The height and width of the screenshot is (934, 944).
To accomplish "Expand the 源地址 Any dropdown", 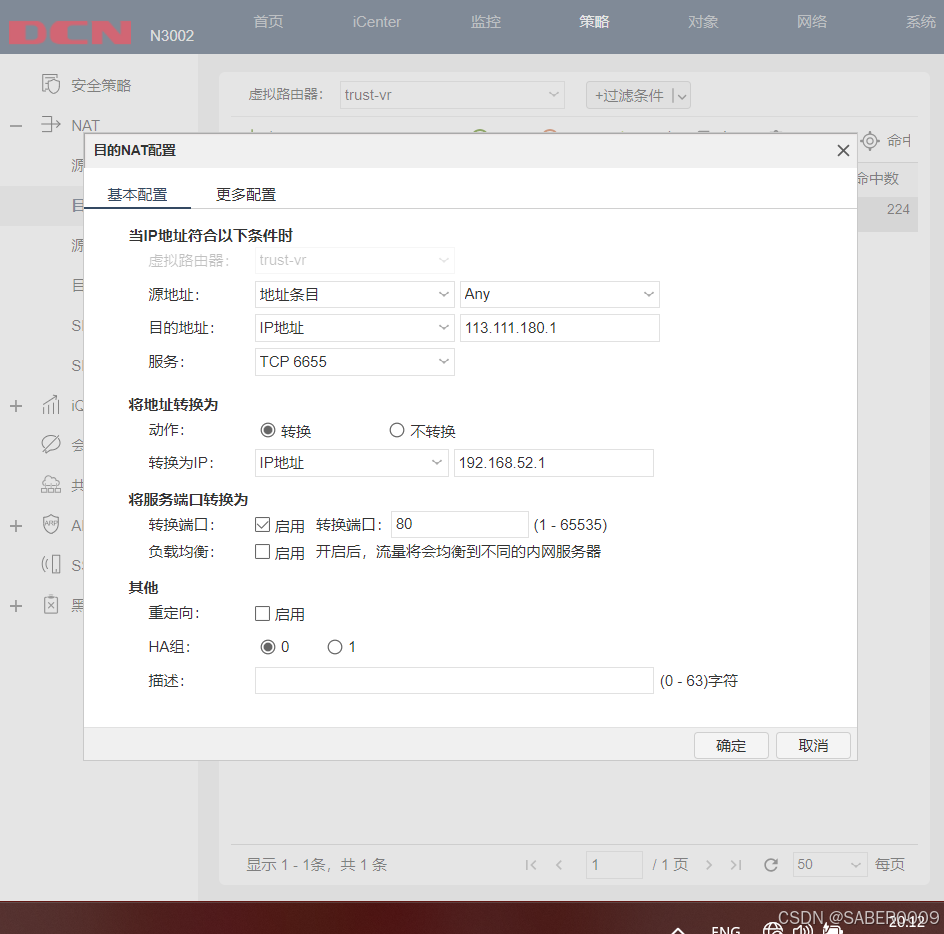I will 559,294.
